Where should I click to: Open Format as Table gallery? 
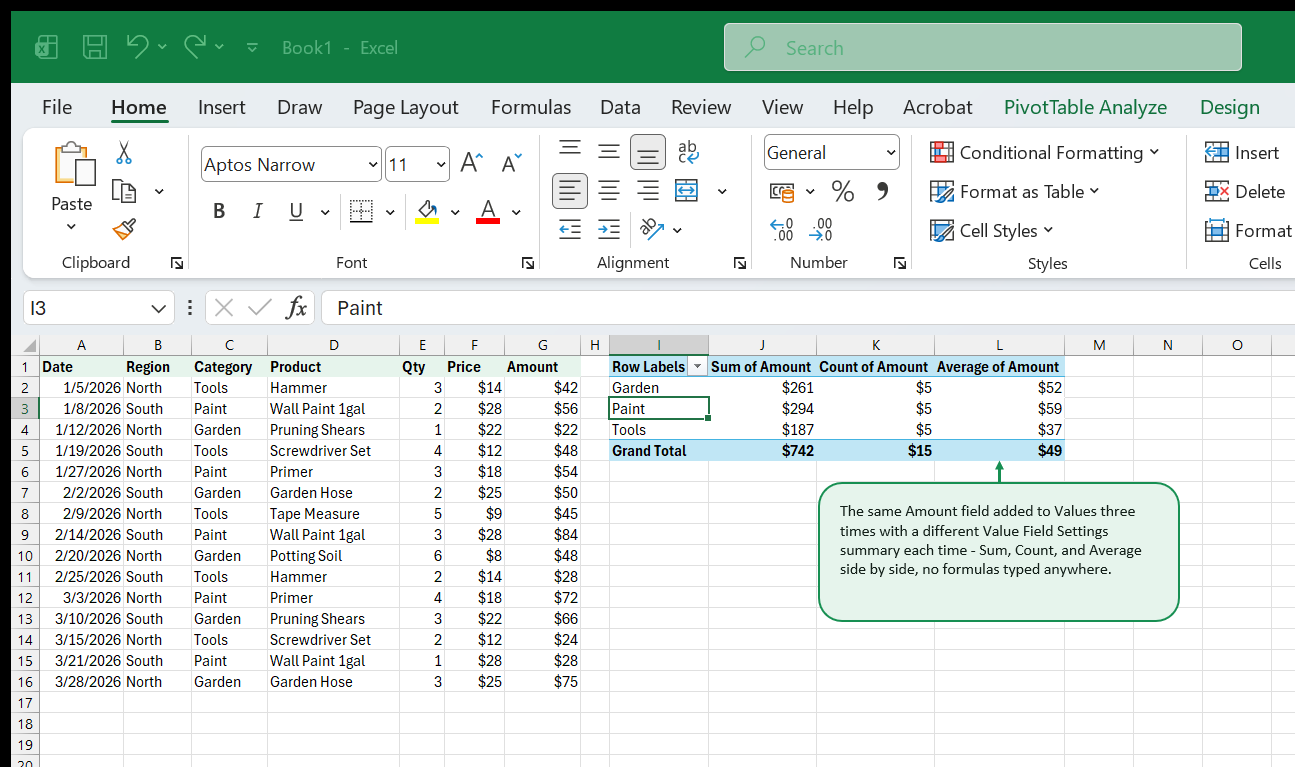pos(1015,191)
